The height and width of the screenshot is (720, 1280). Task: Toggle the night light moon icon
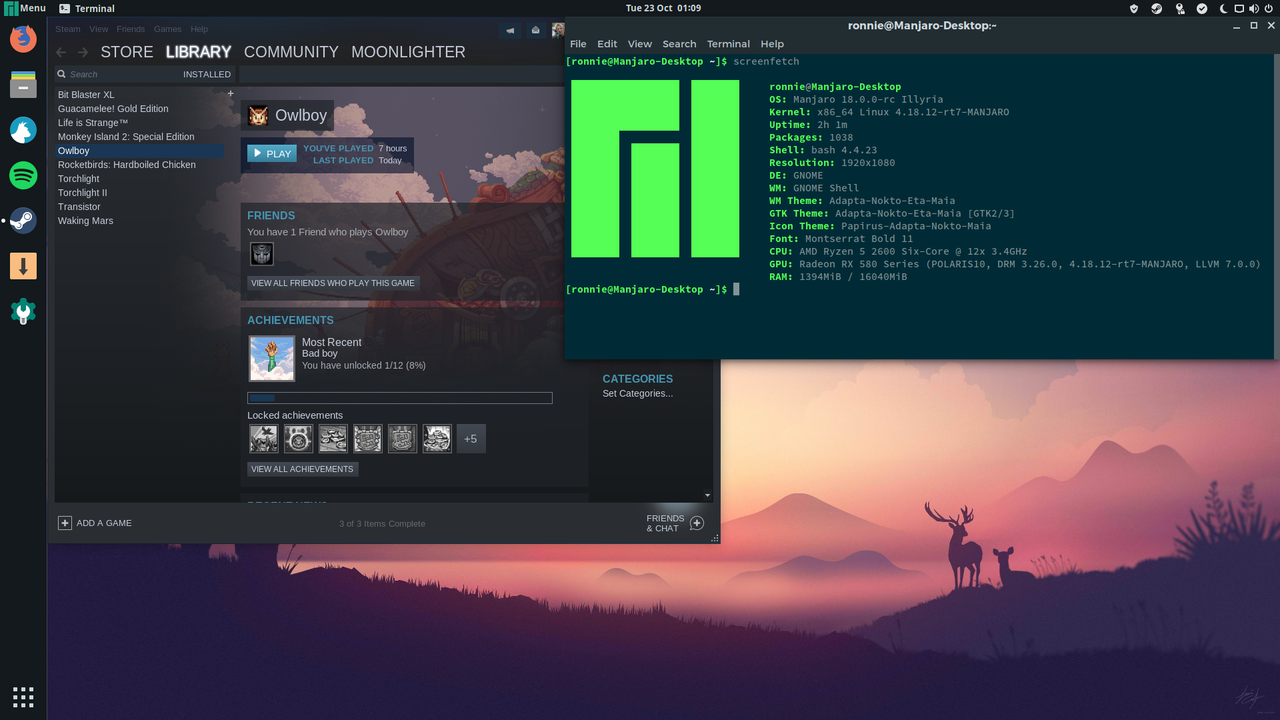(x=1224, y=8)
